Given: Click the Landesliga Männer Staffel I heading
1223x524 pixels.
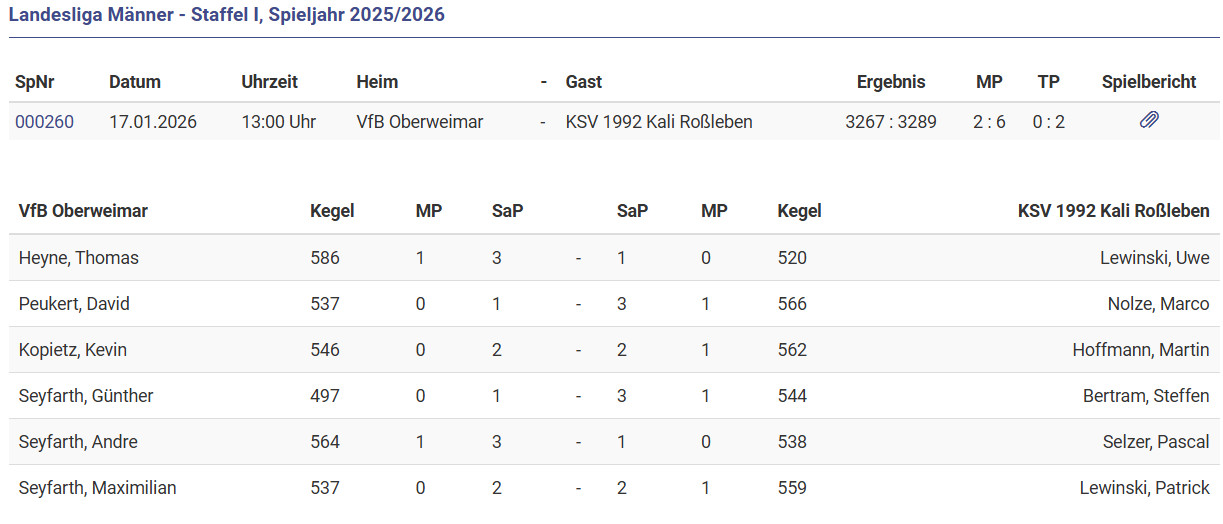Looking at the screenshot, I should click(x=227, y=15).
